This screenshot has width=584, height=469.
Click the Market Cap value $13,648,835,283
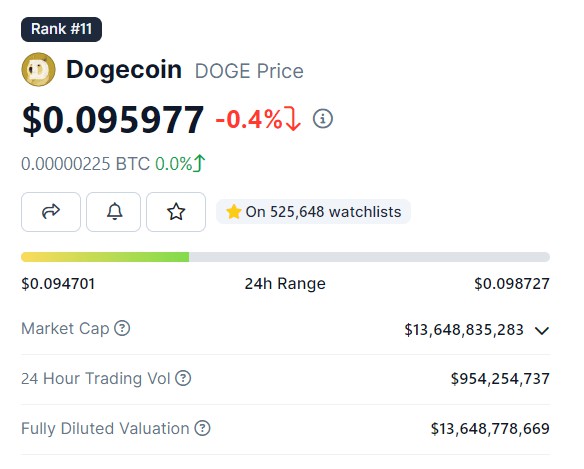[x=464, y=330]
